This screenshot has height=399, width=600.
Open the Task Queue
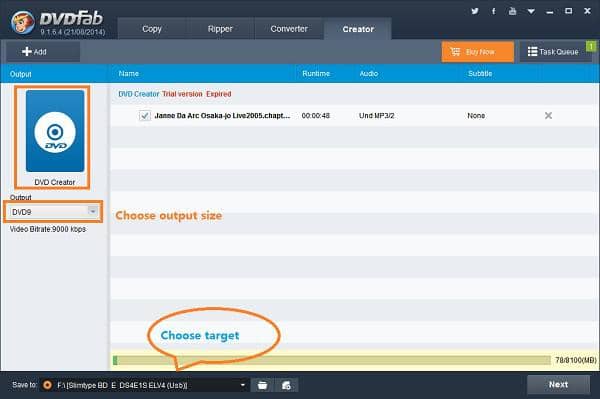click(553, 52)
